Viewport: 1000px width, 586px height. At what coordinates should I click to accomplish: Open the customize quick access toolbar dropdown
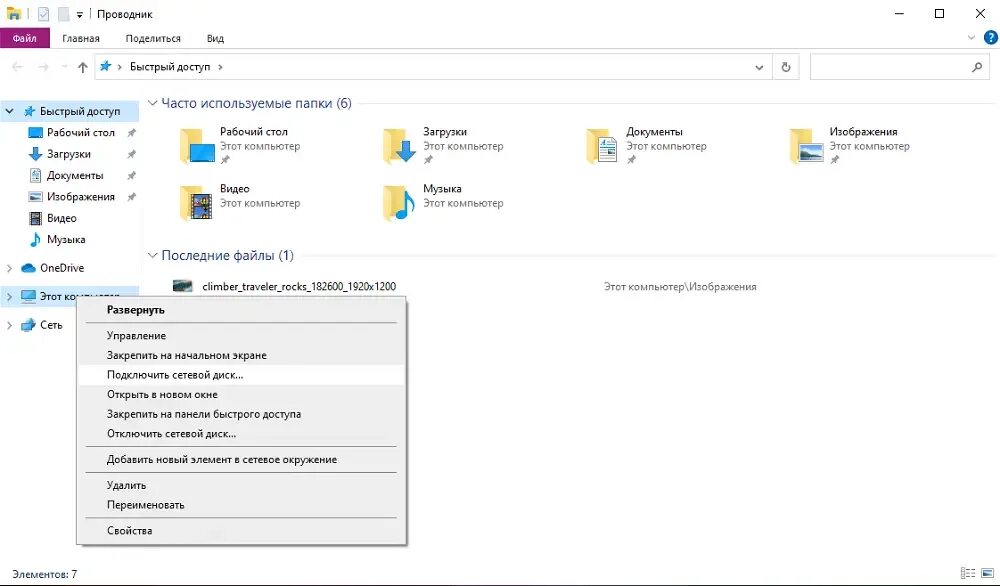(x=78, y=14)
